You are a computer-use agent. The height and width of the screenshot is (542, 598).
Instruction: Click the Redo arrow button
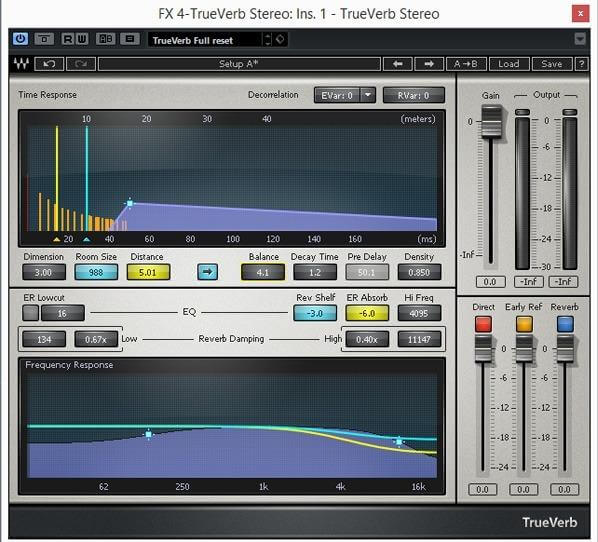[x=81, y=64]
